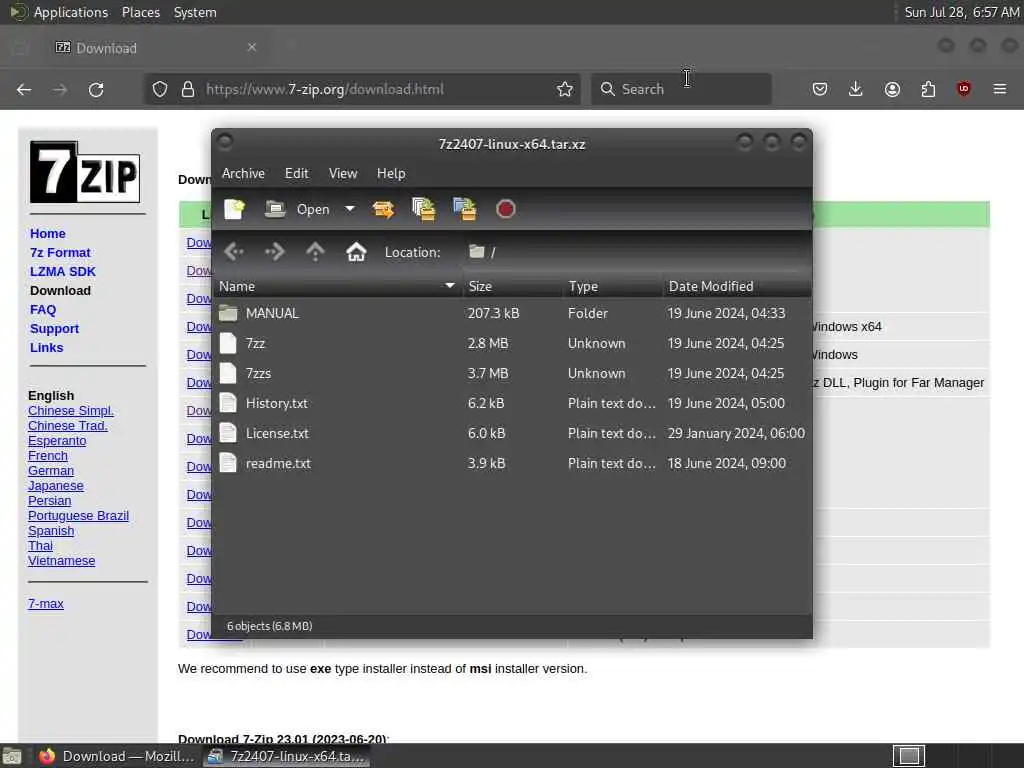Click the red Stop operation icon

coord(505,209)
